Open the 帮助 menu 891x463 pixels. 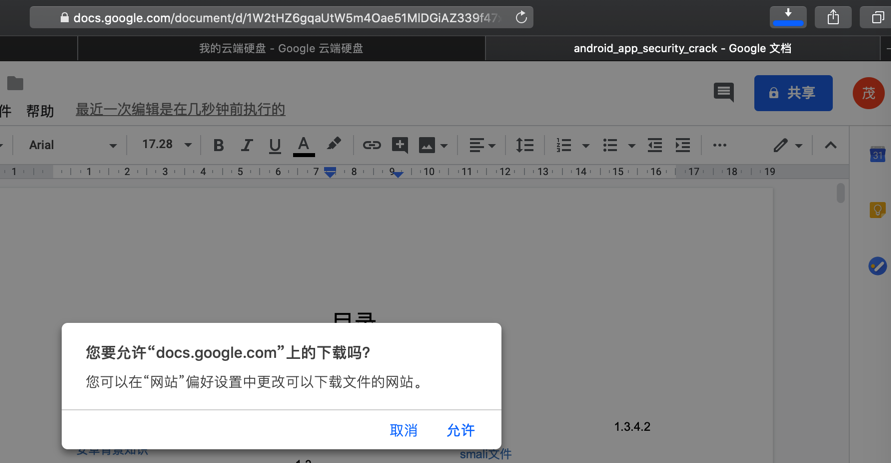click(x=40, y=111)
